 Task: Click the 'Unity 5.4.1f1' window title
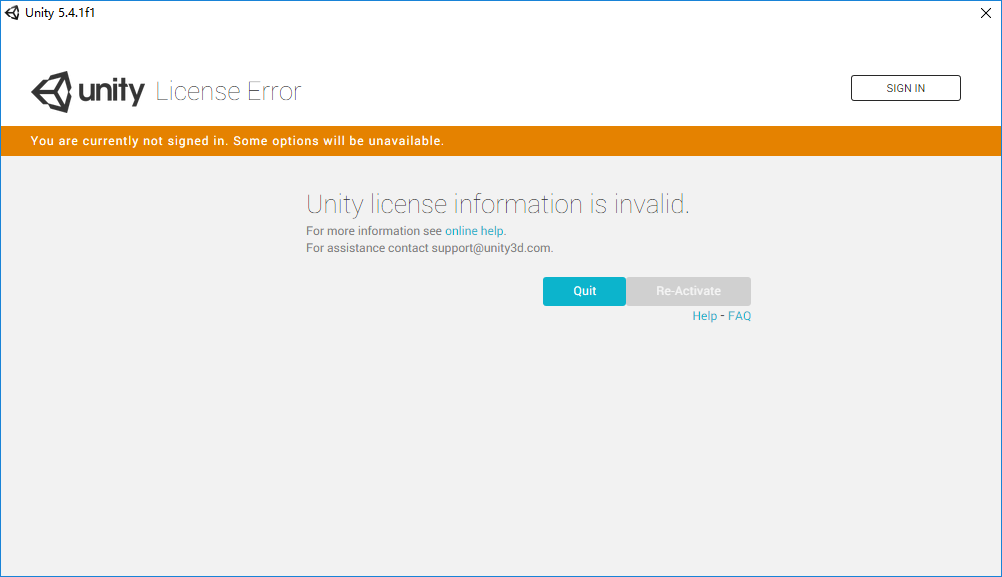[60, 13]
